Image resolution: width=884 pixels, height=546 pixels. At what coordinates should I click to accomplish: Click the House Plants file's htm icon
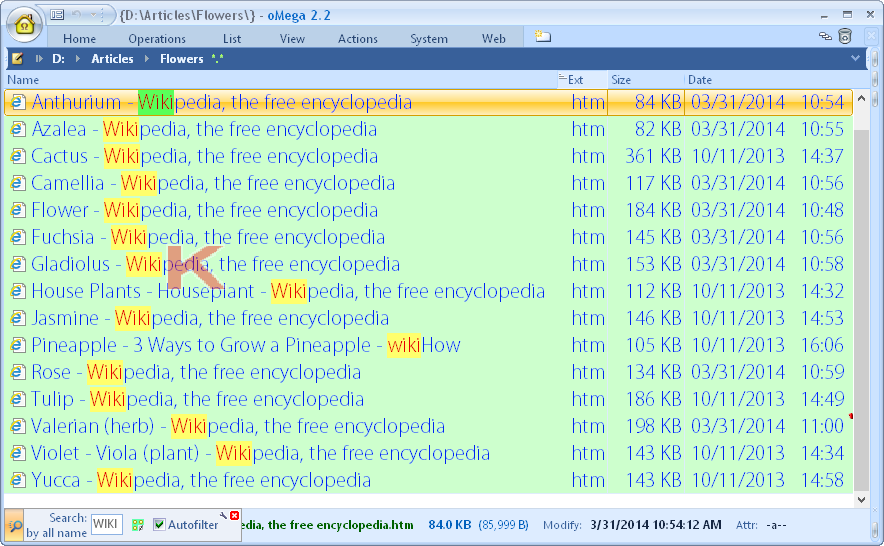(x=18, y=291)
